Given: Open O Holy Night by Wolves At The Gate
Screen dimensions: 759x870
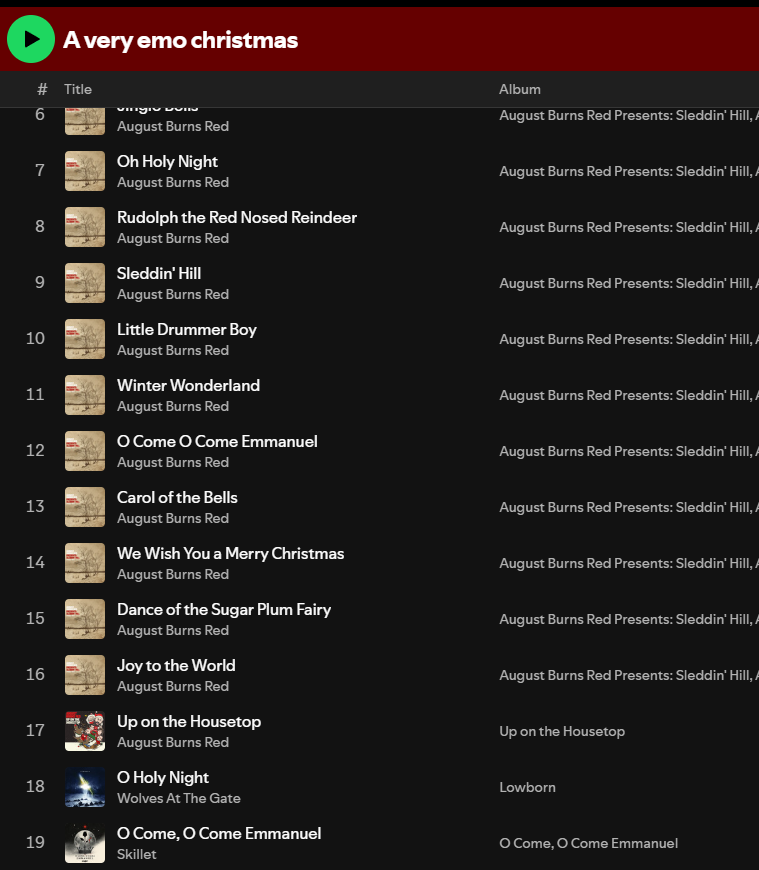Looking at the screenshot, I should tap(163, 778).
